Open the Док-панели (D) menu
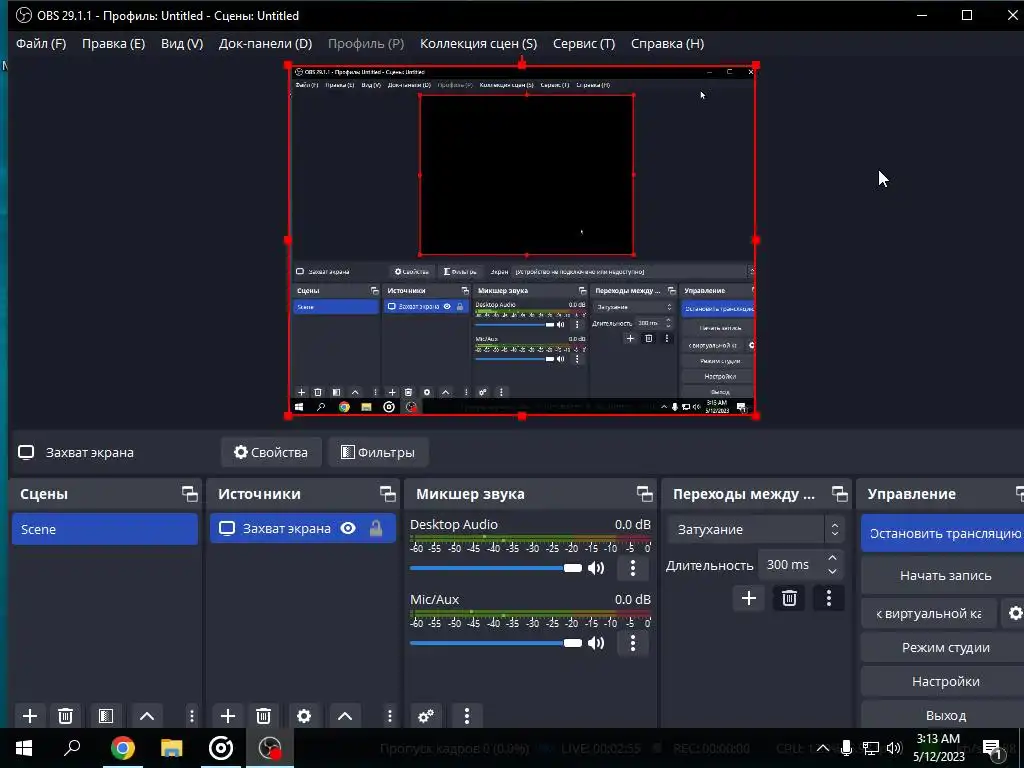This screenshot has width=1024, height=768. tap(265, 44)
